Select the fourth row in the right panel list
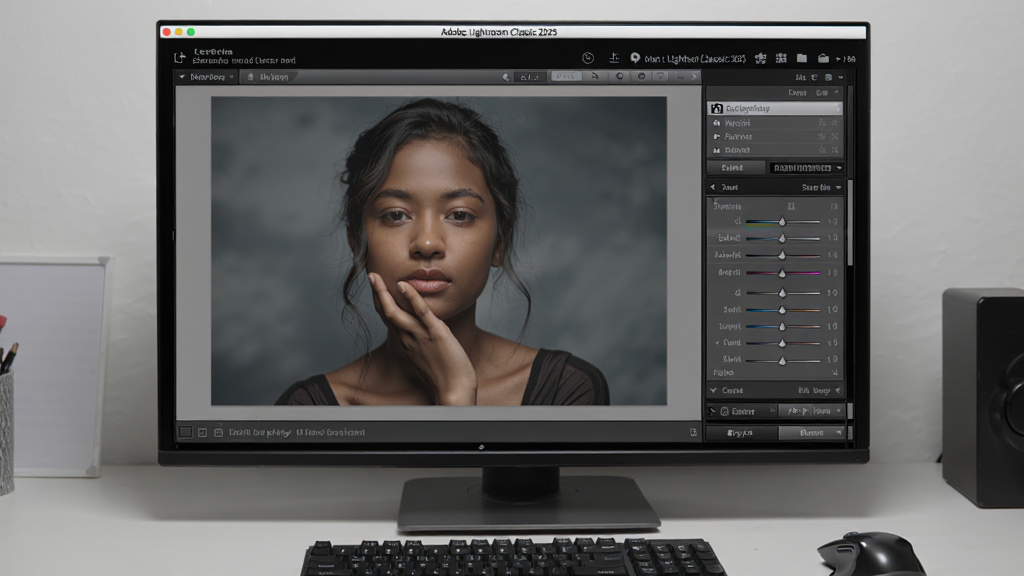This screenshot has height=576, width=1024. pos(775,150)
